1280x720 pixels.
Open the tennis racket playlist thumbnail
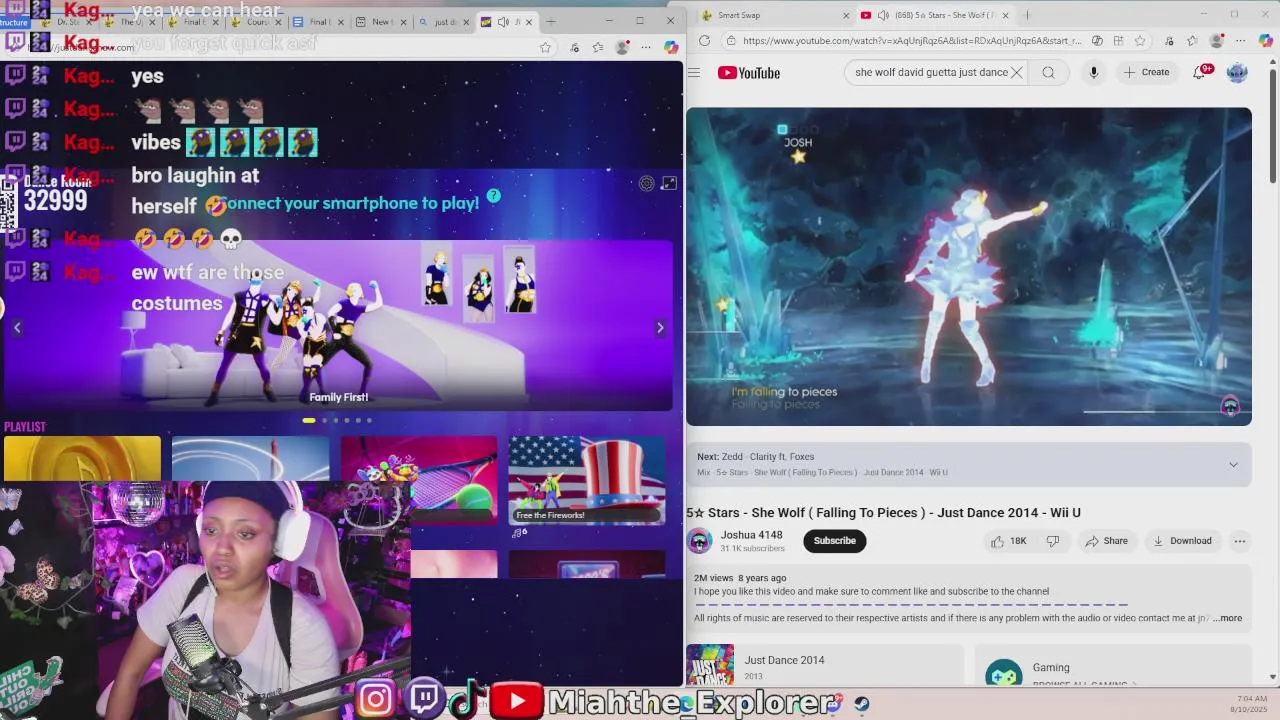click(x=419, y=480)
